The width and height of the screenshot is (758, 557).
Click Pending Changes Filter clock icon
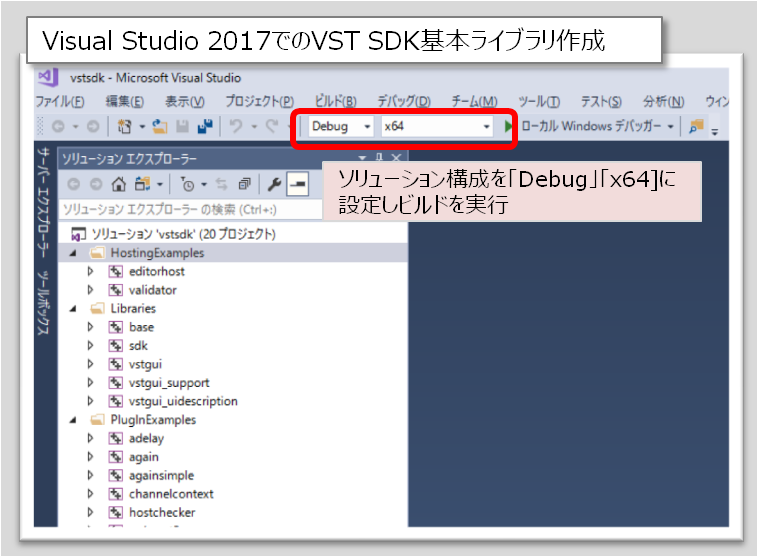(x=188, y=184)
